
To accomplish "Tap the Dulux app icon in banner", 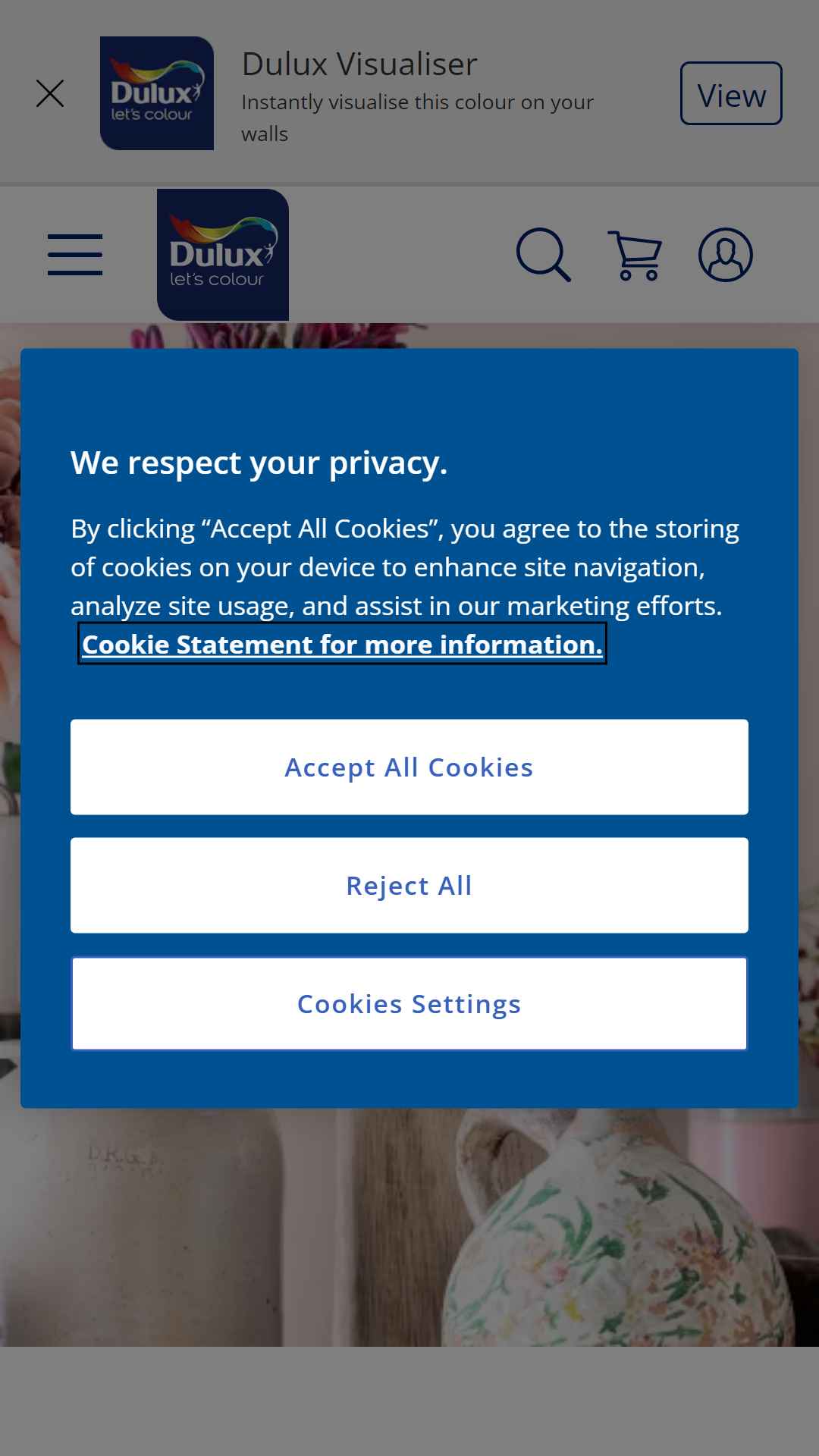I will [157, 93].
